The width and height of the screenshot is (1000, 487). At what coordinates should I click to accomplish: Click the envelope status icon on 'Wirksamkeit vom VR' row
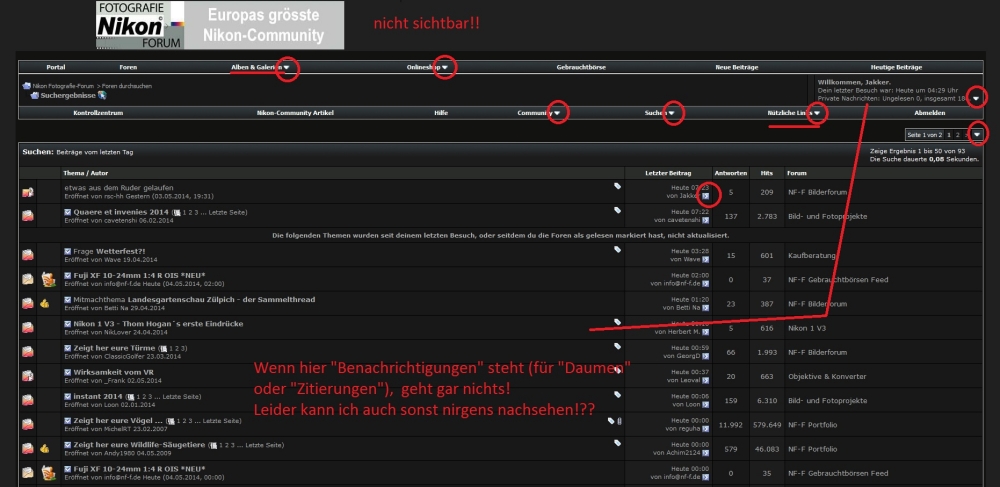(x=27, y=376)
